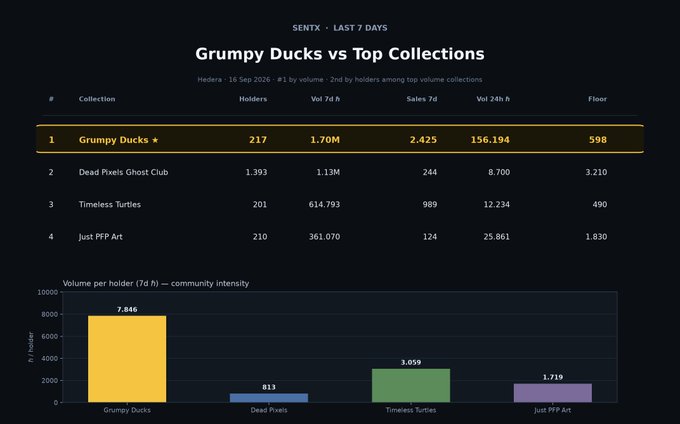
Task: Click Just PFP Art sales value 124
Action: pos(430,237)
